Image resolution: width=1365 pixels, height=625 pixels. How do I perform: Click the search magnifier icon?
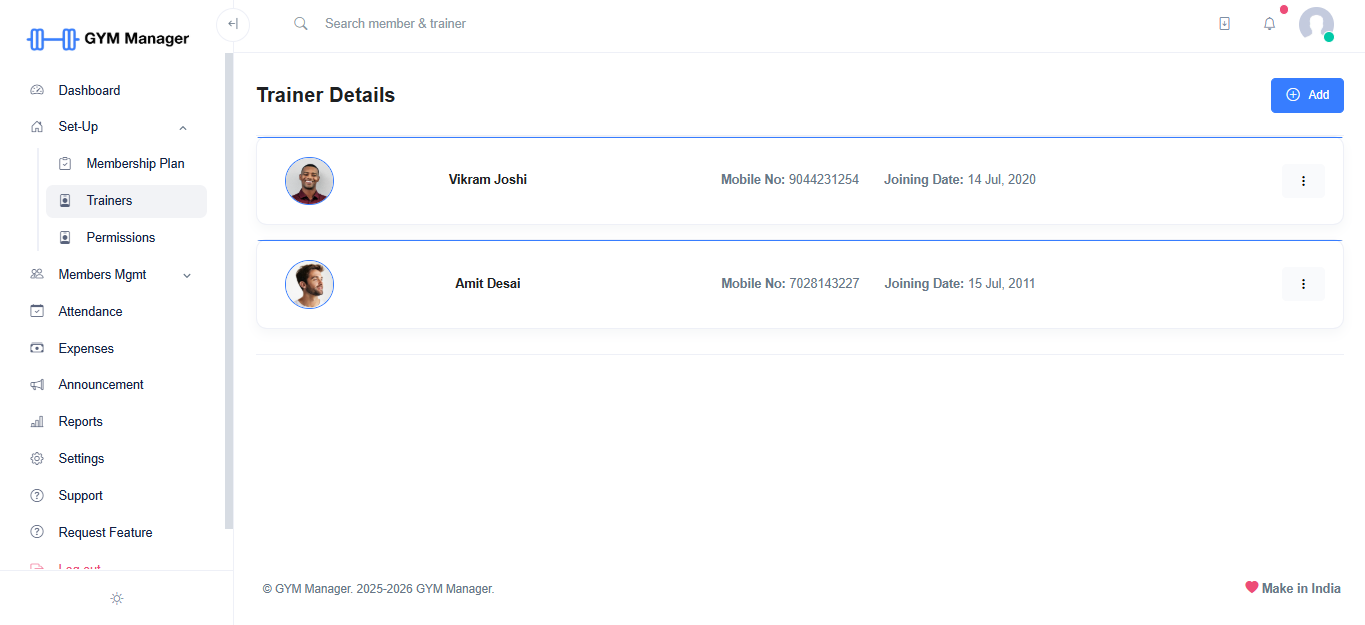point(300,24)
